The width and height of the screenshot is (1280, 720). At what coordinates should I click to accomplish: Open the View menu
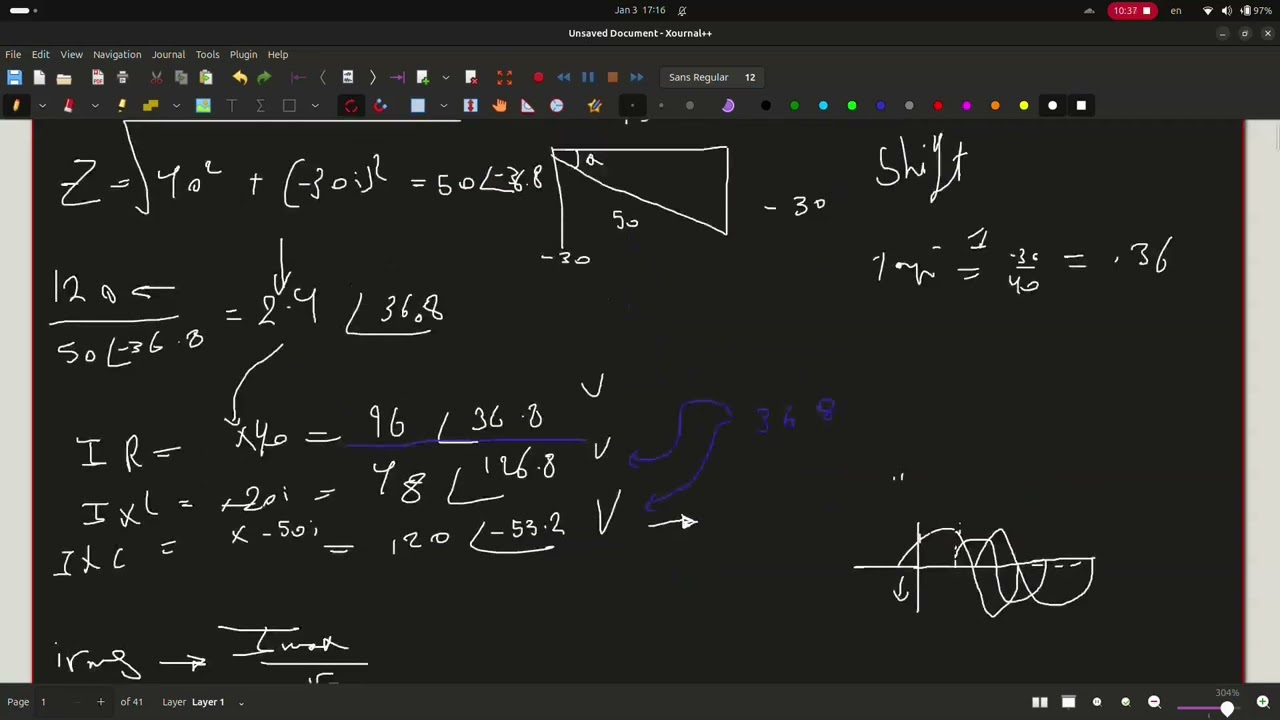point(71,54)
